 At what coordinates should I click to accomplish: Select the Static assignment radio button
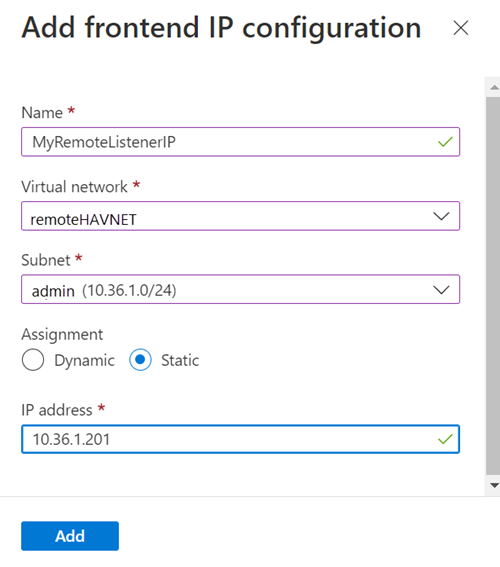140,360
